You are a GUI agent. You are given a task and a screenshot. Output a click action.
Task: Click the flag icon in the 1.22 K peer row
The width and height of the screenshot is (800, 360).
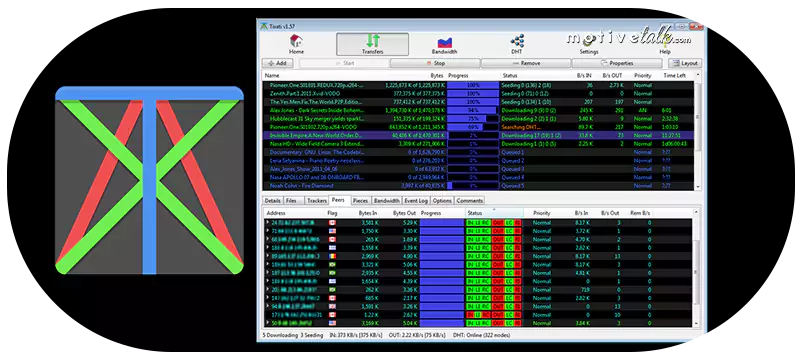(x=332, y=315)
